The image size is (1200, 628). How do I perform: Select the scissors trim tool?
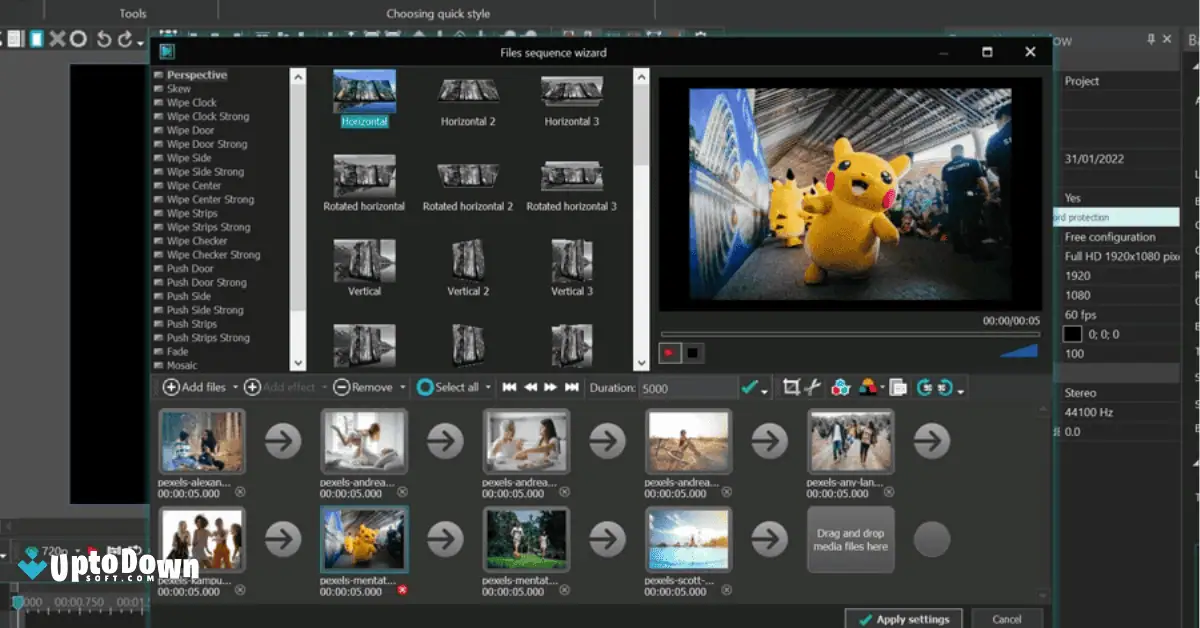point(814,387)
